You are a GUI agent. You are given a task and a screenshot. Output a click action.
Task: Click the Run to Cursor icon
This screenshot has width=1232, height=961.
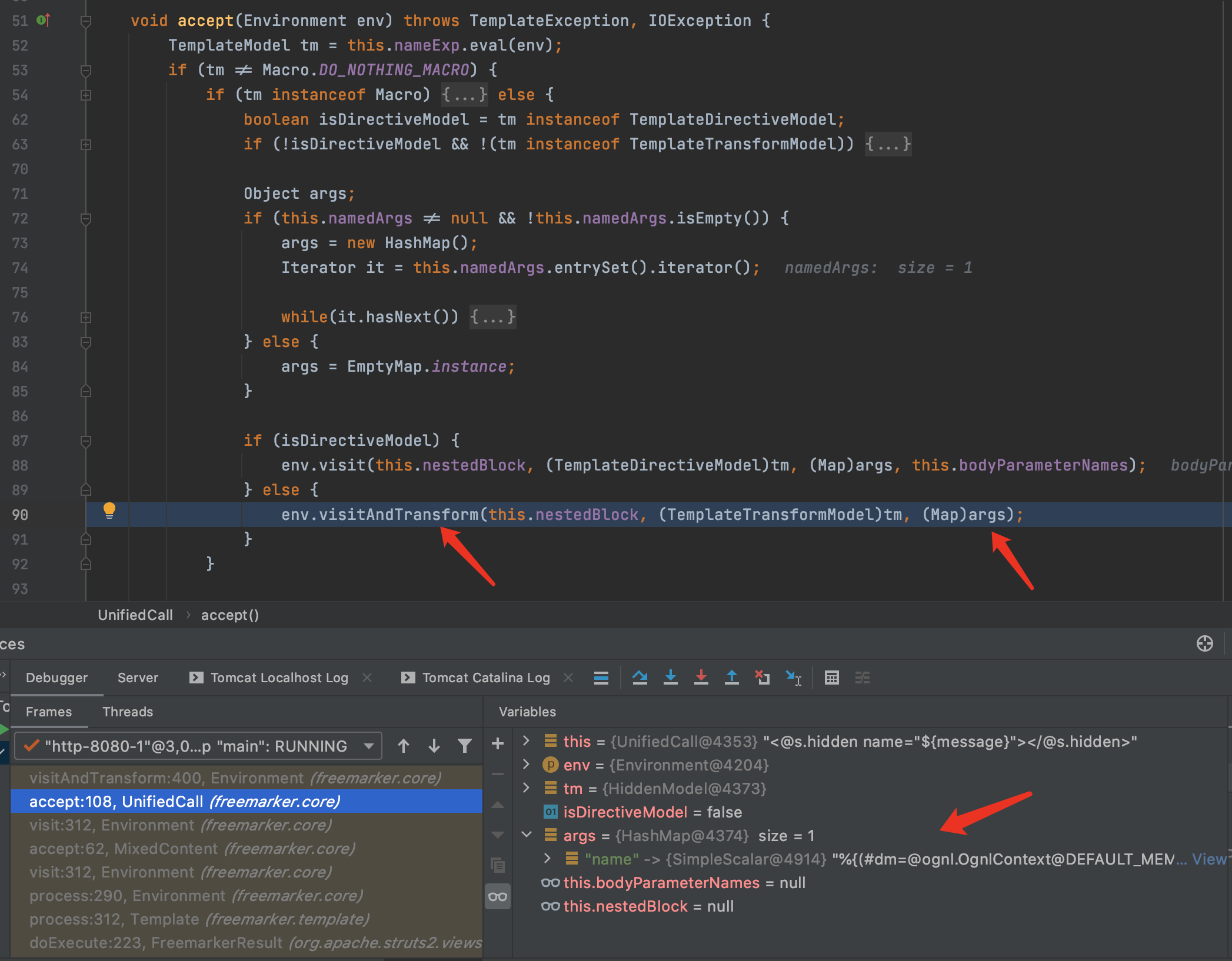793,678
